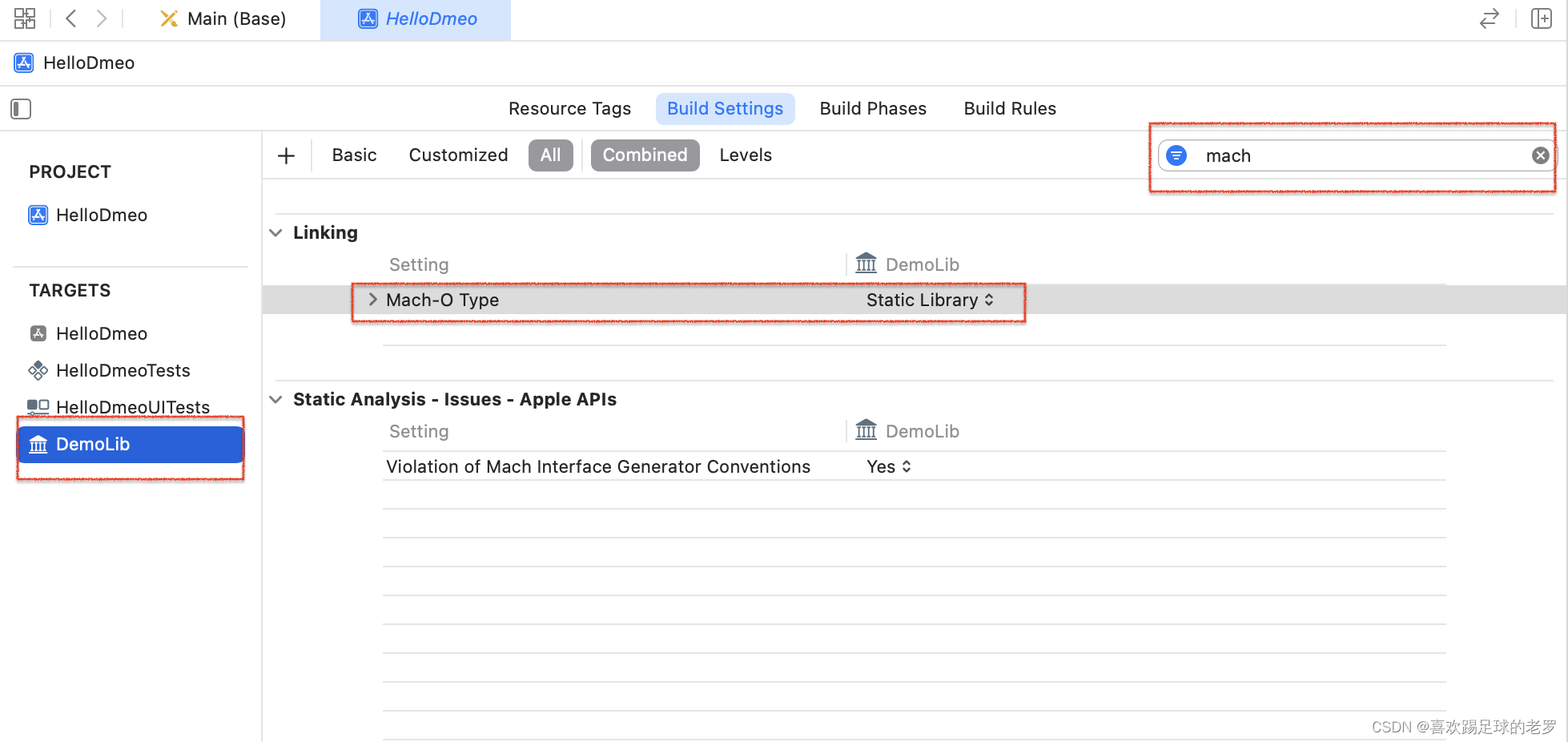The height and width of the screenshot is (742, 1568).
Task: Open the Build Phases tab
Action: 873,109
